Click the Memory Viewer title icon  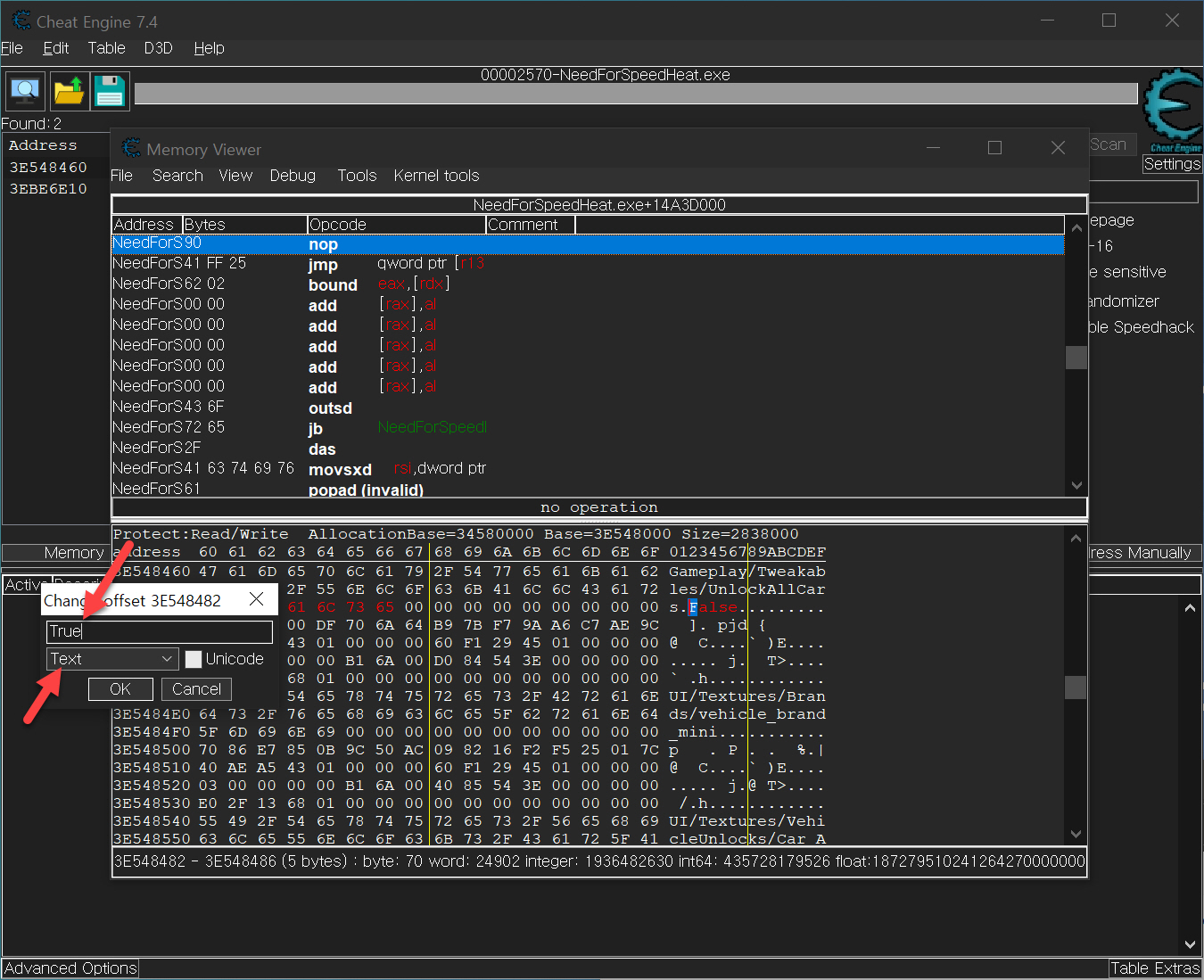coord(131,148)
